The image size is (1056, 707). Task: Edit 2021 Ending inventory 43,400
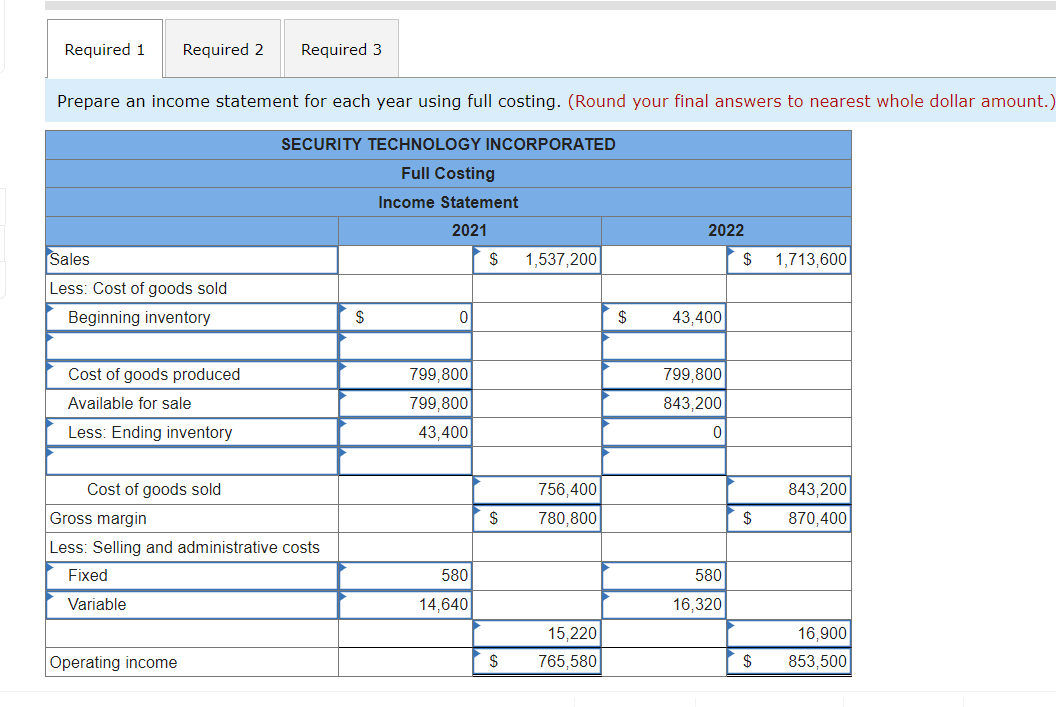405,432
